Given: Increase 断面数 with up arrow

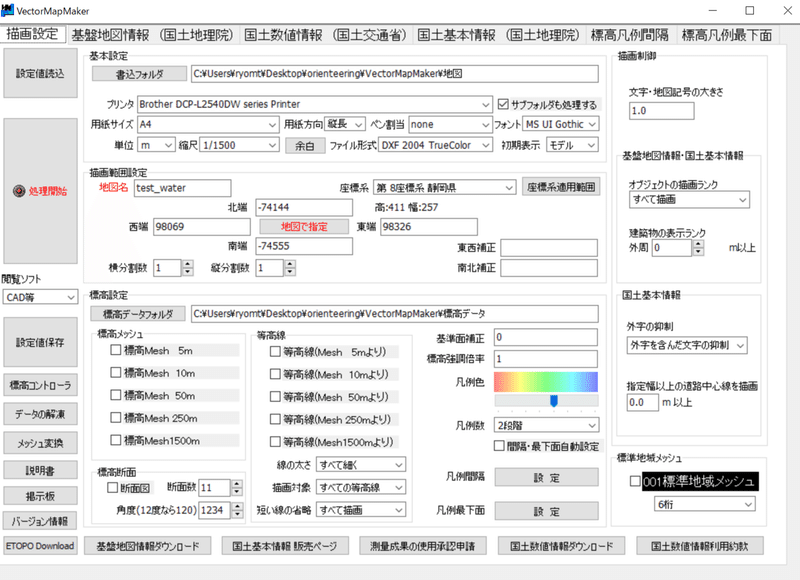Looking at the screenshot, I should [x=237, y=484].
